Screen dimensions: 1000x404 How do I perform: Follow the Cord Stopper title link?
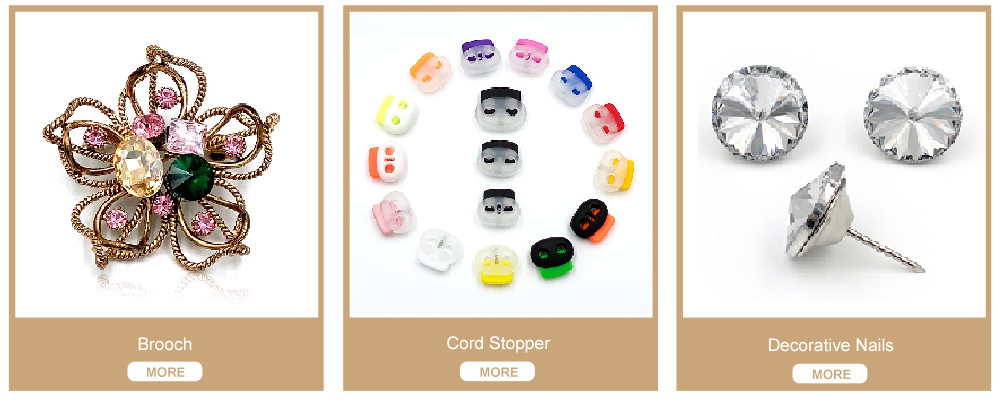(498, 343)
